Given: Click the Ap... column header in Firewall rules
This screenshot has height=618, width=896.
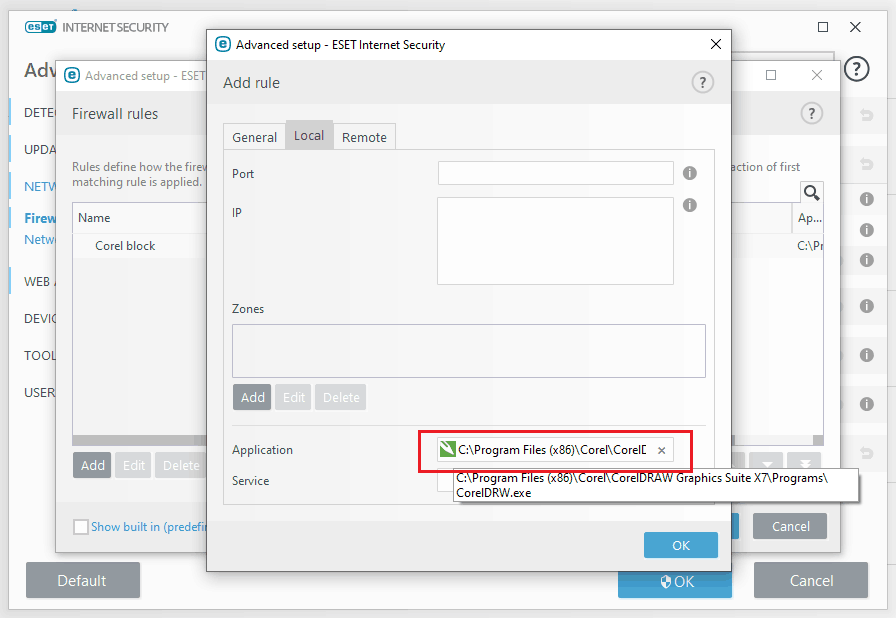Looking at the screenshot, I should click(808, 218).
